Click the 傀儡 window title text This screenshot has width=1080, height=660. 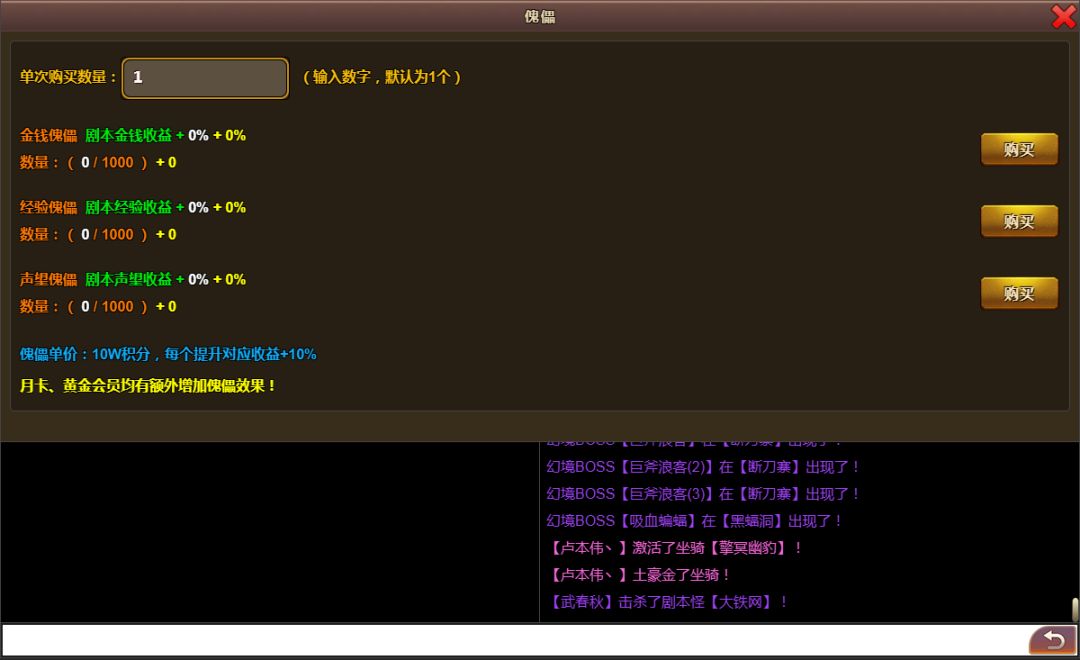540,16
